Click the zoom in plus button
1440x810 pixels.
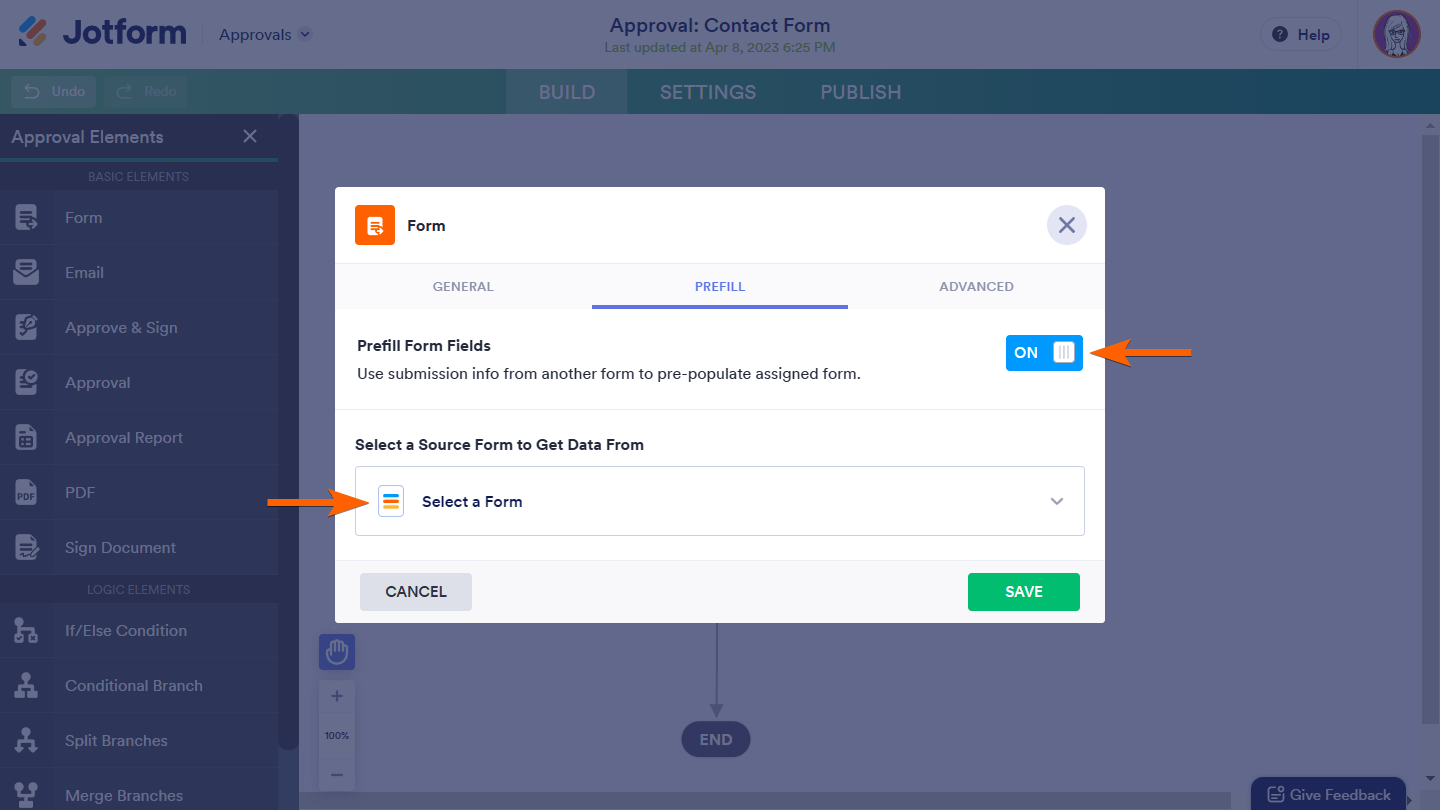[x=337, y=696]
